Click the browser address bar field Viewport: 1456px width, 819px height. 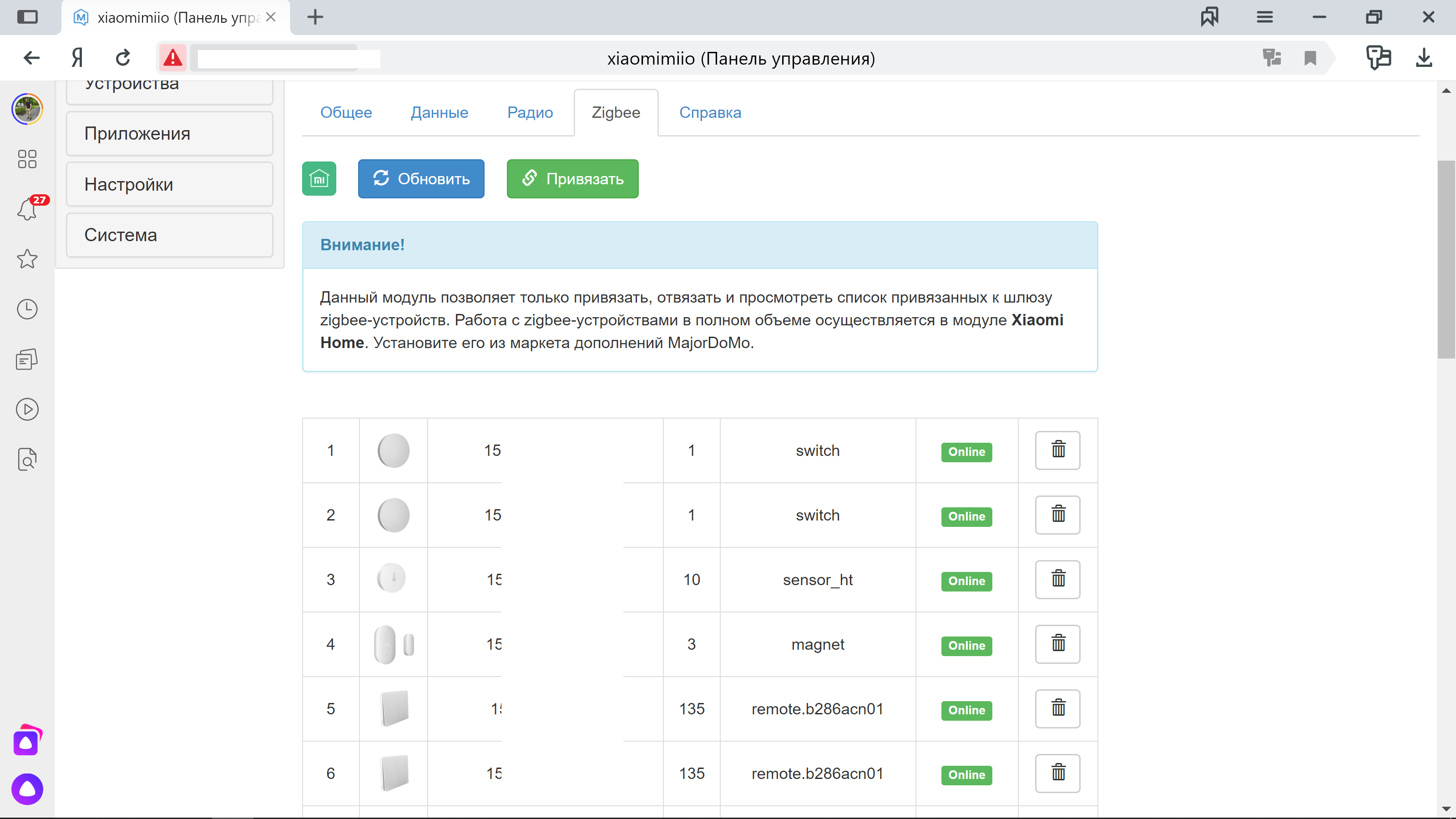[x=740, y=58]
